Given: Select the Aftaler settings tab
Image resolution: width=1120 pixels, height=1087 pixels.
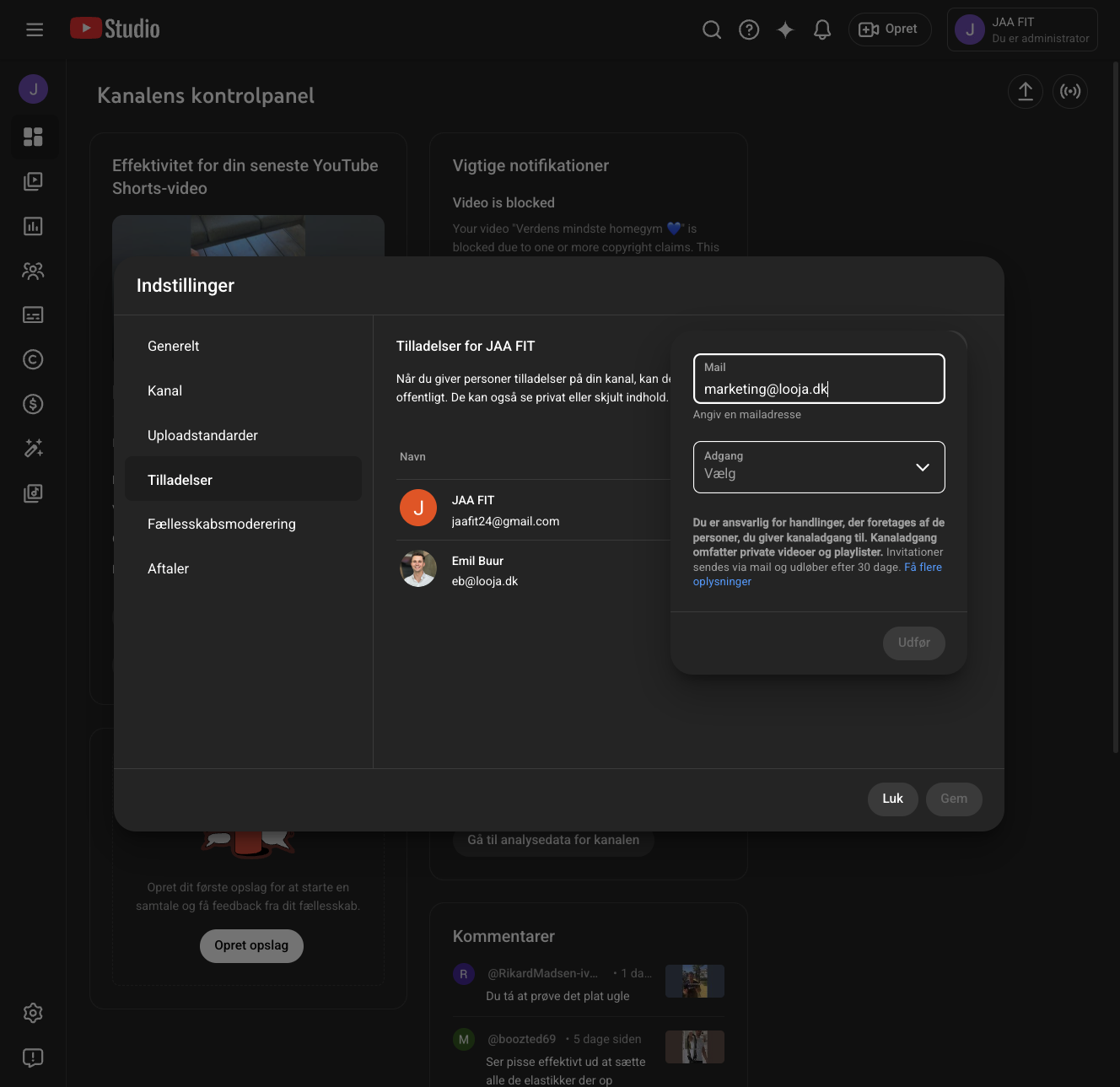Looking at the screenshot, I should coord(243,568).
